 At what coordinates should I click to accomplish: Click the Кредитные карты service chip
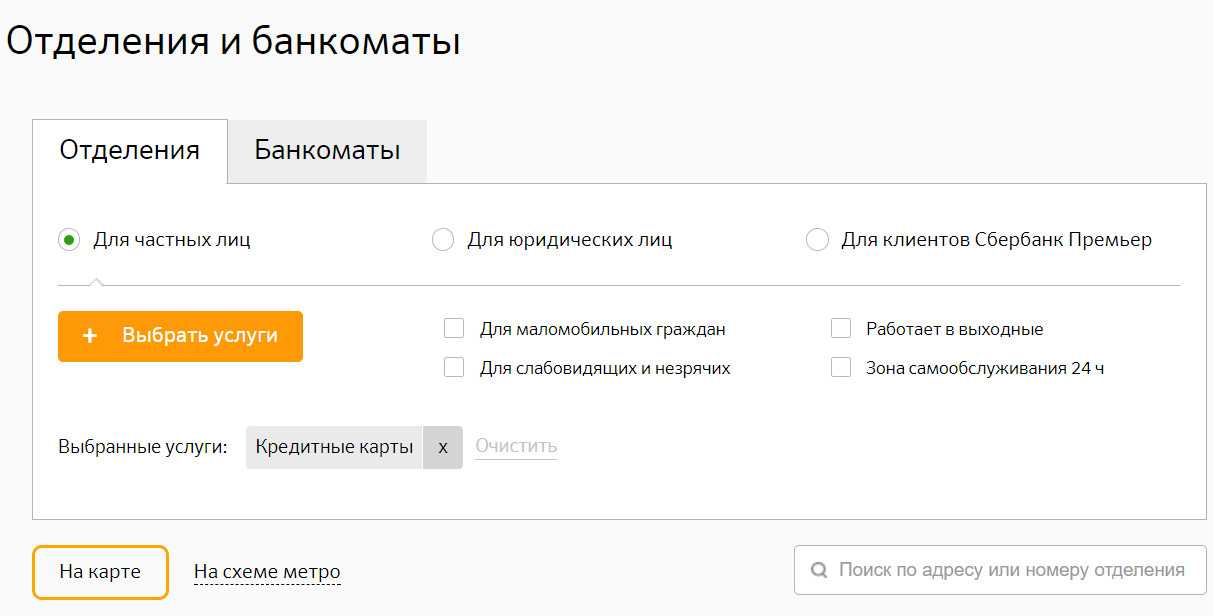tap(334, 447)
